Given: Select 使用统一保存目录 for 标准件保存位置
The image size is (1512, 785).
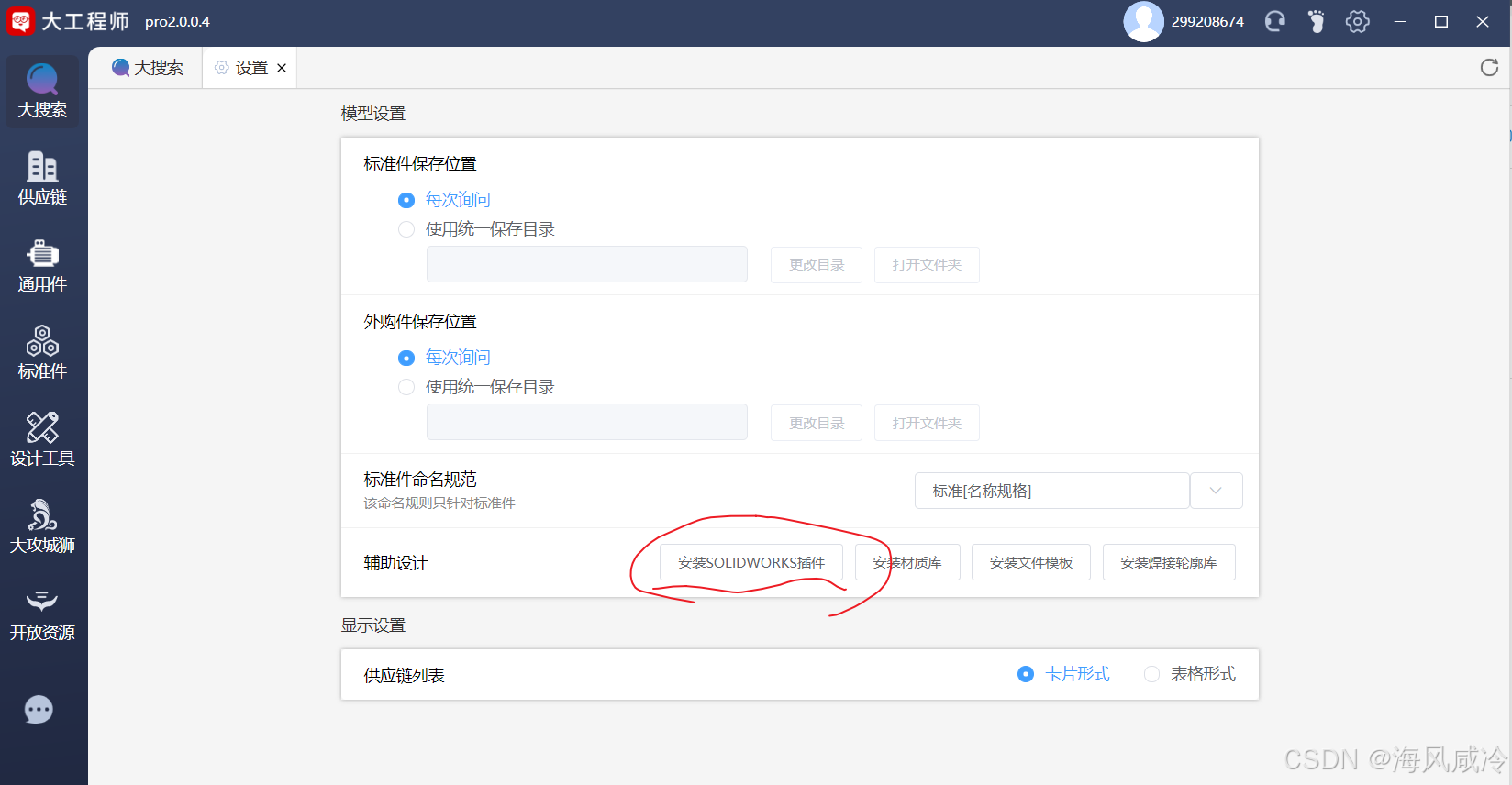Looking at the screenshot, I should (477, 229).
